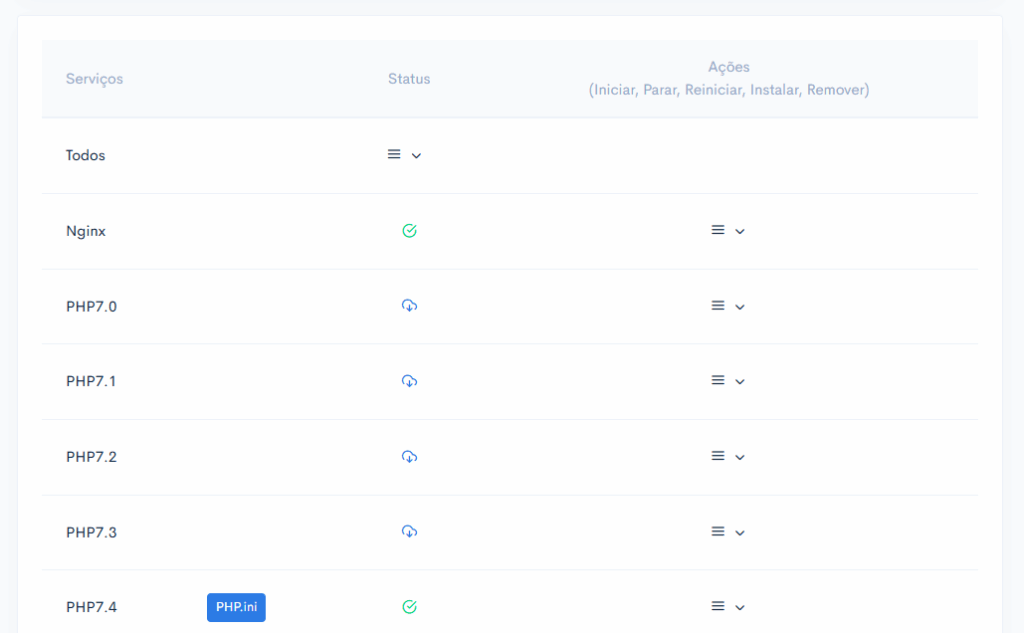Click the PHP7.2 cloud download status icon
This screenshot has width=1024, height=633.
click(409, 457)
